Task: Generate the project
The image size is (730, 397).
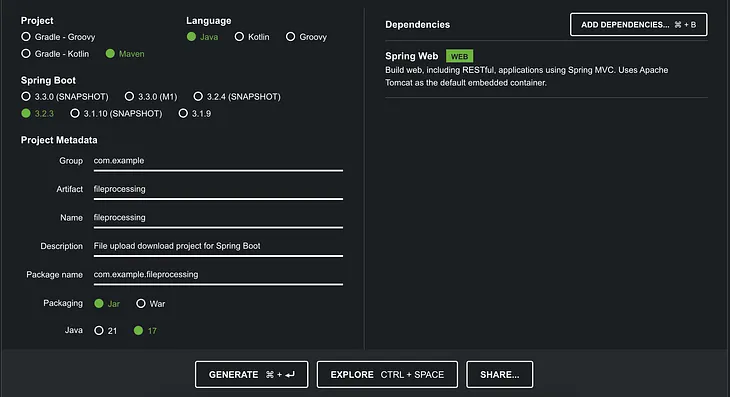Action: (x=251, y=374)
